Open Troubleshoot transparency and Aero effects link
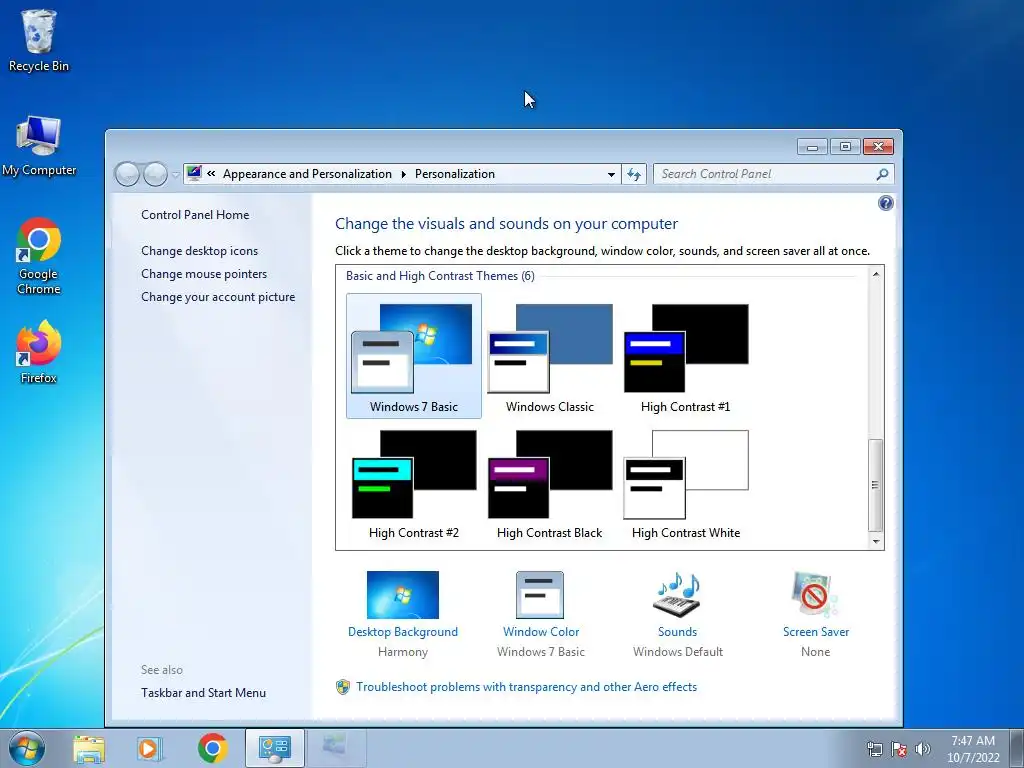This screenshot has height=768, width=1024. (526, 687)
